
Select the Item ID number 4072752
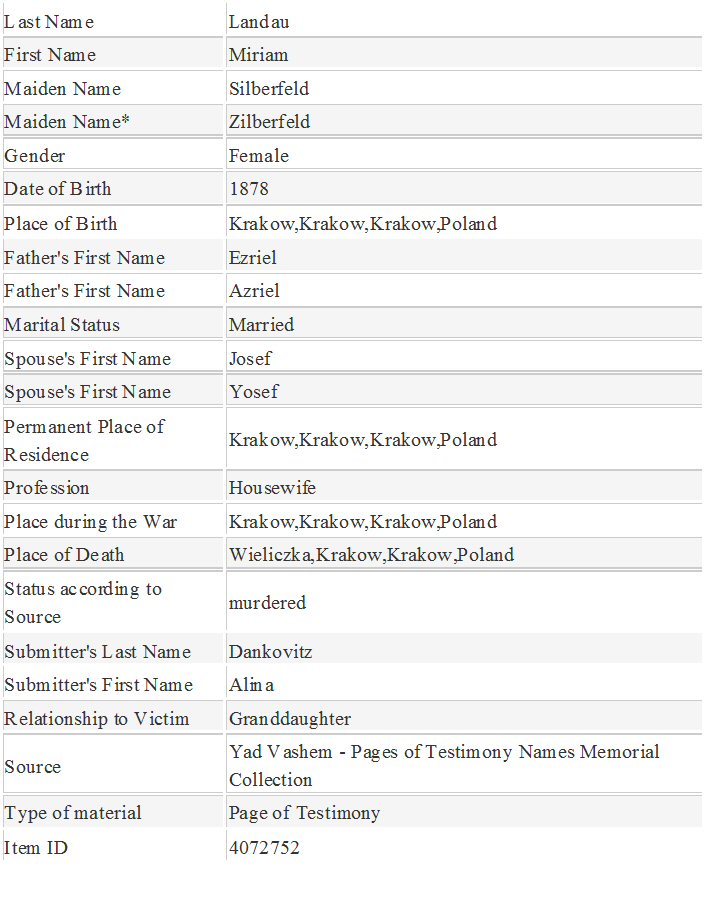[264, 848]
